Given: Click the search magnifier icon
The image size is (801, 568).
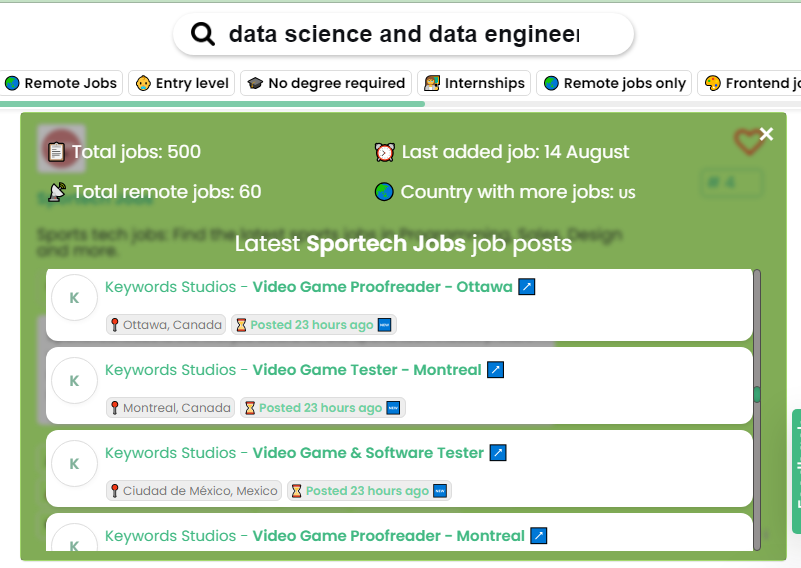Looking at the screenshot, I should pos(203,35).
